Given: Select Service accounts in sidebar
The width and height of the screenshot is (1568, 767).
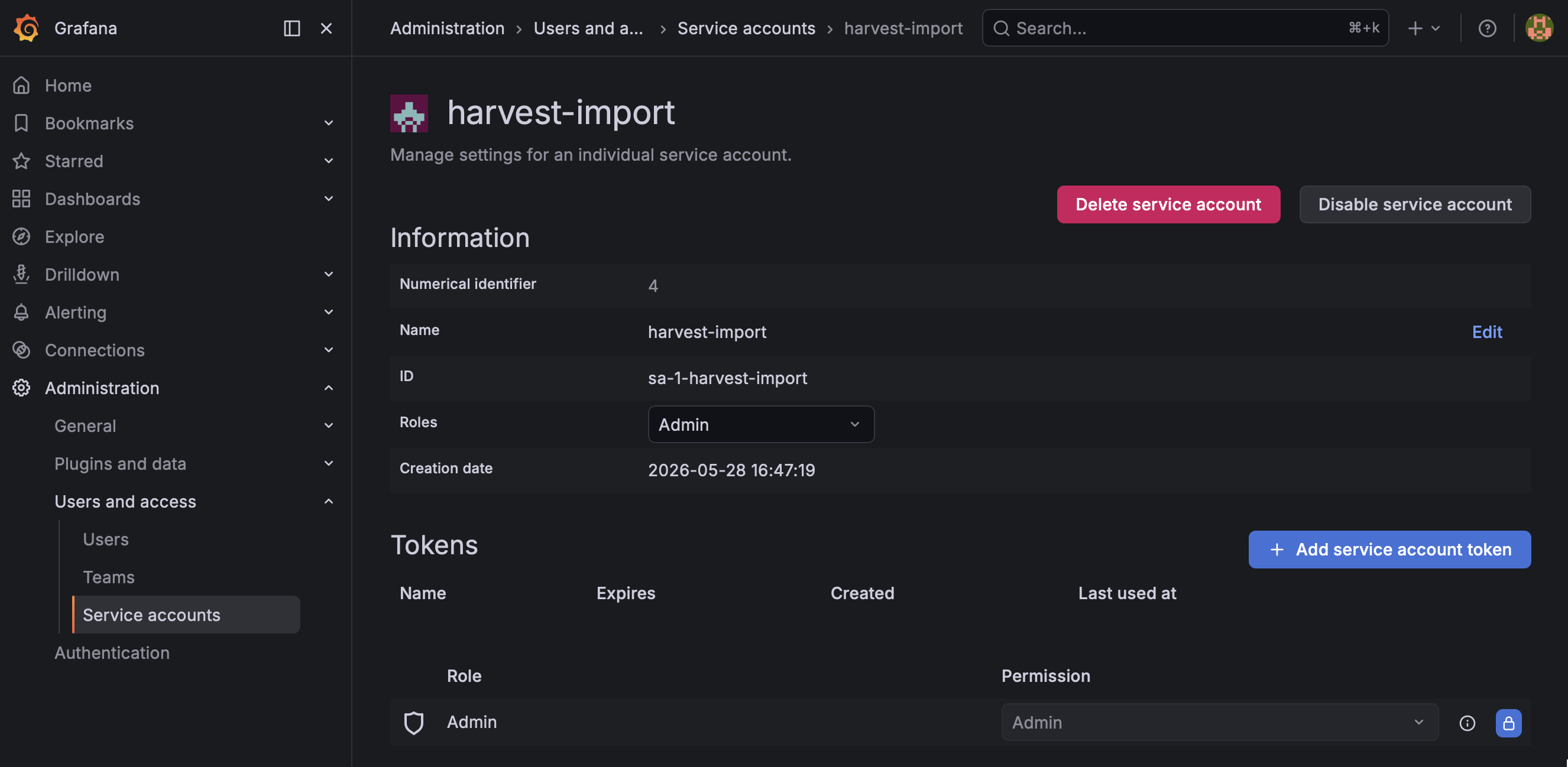Looking at the screenshot, I should [x=186, y=615].
